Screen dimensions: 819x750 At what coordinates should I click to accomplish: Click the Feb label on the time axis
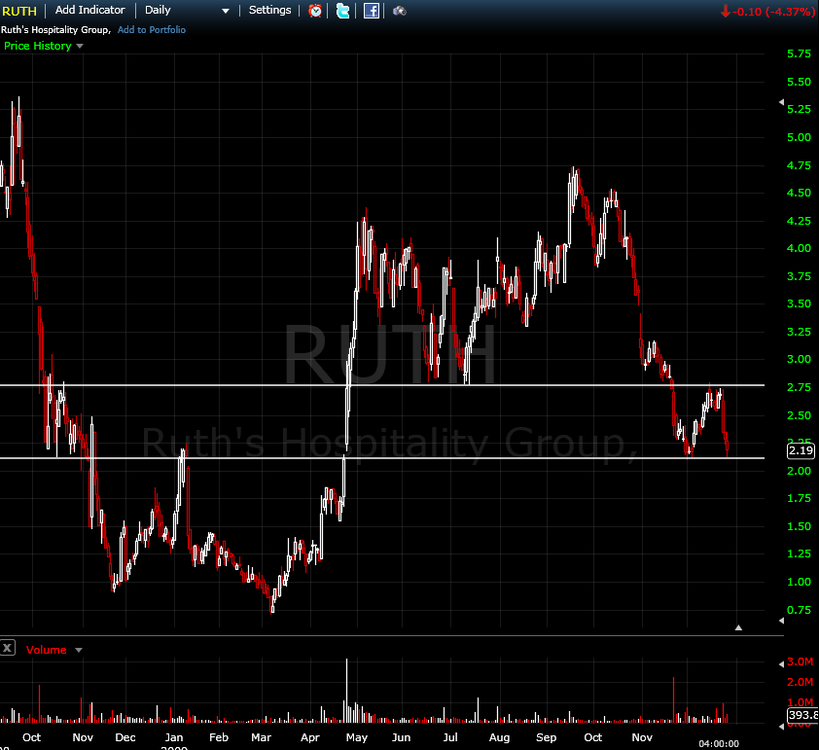[x=219, y=737]
